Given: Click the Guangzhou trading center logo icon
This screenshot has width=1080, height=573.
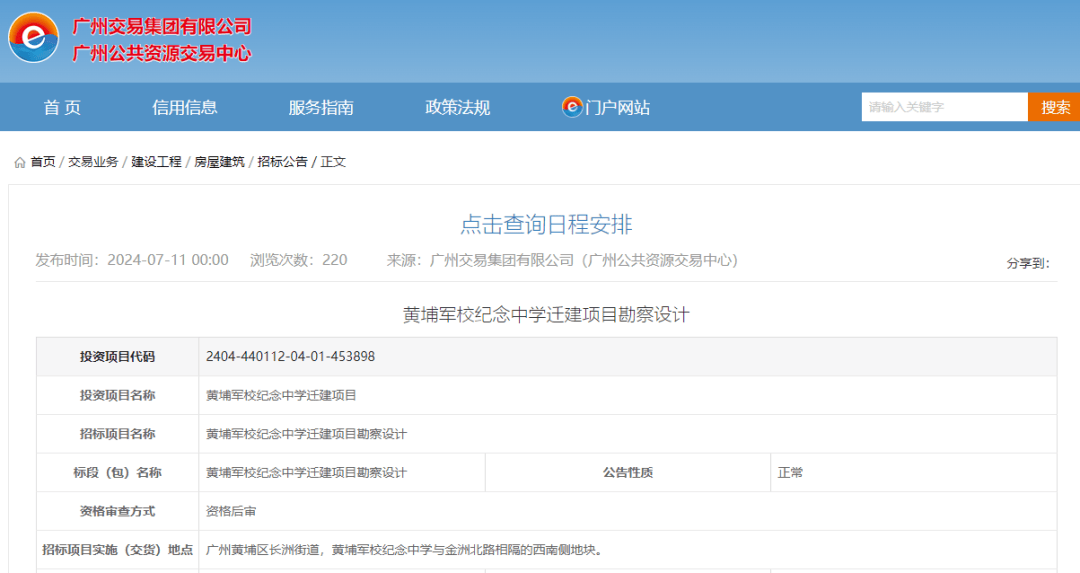Looking at the screenshot, I should pyautogui.click(x=34, y=38).
